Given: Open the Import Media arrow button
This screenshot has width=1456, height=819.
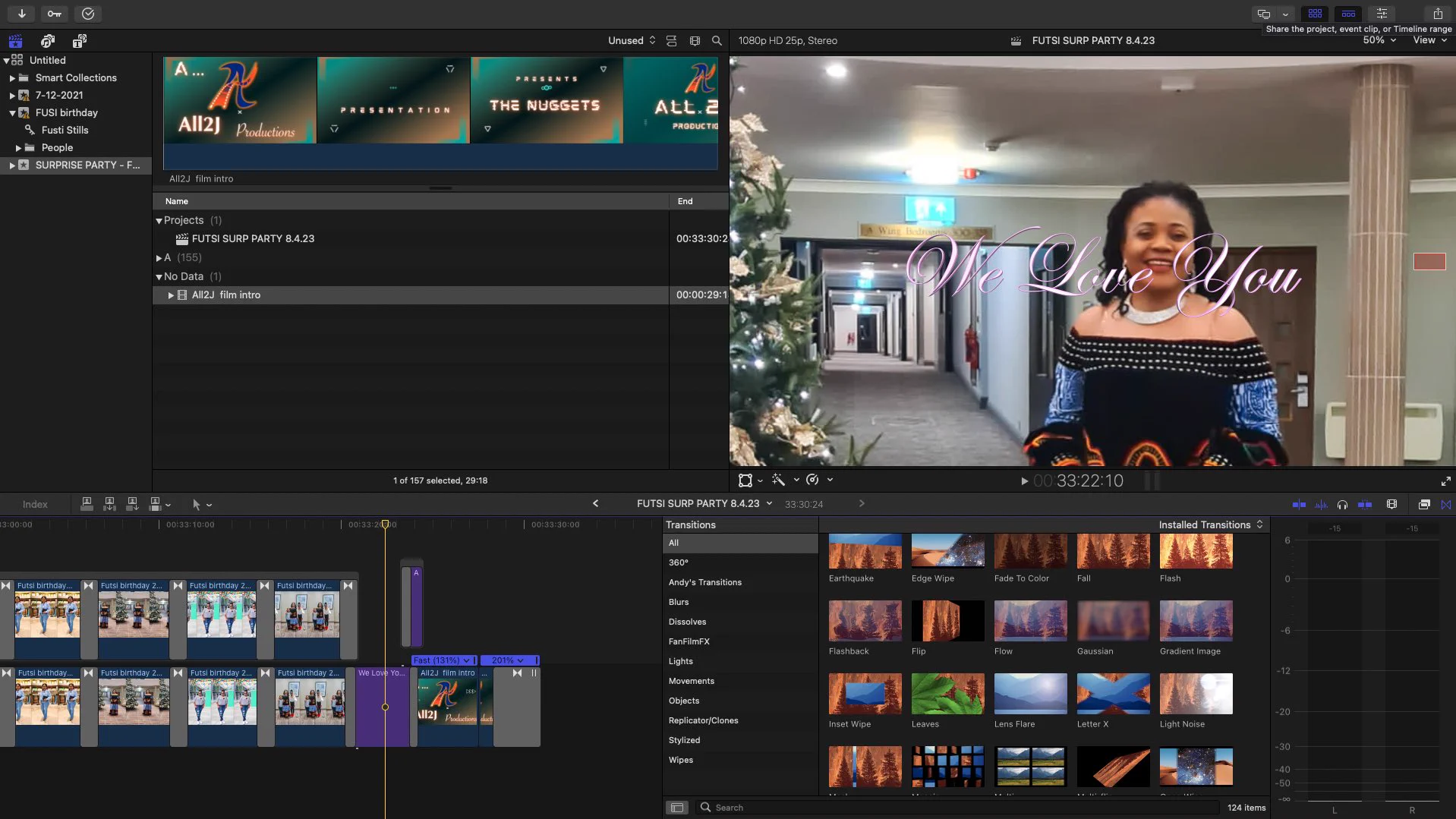Looking at the screenshot, I should (x=22, y=14).
